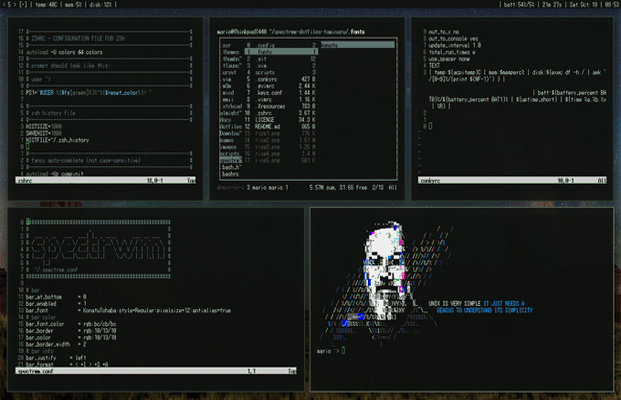Click 'out_to_x no' line in conkyrc
The height and width of the screenshot is (400, 621).
pos(444,32)
